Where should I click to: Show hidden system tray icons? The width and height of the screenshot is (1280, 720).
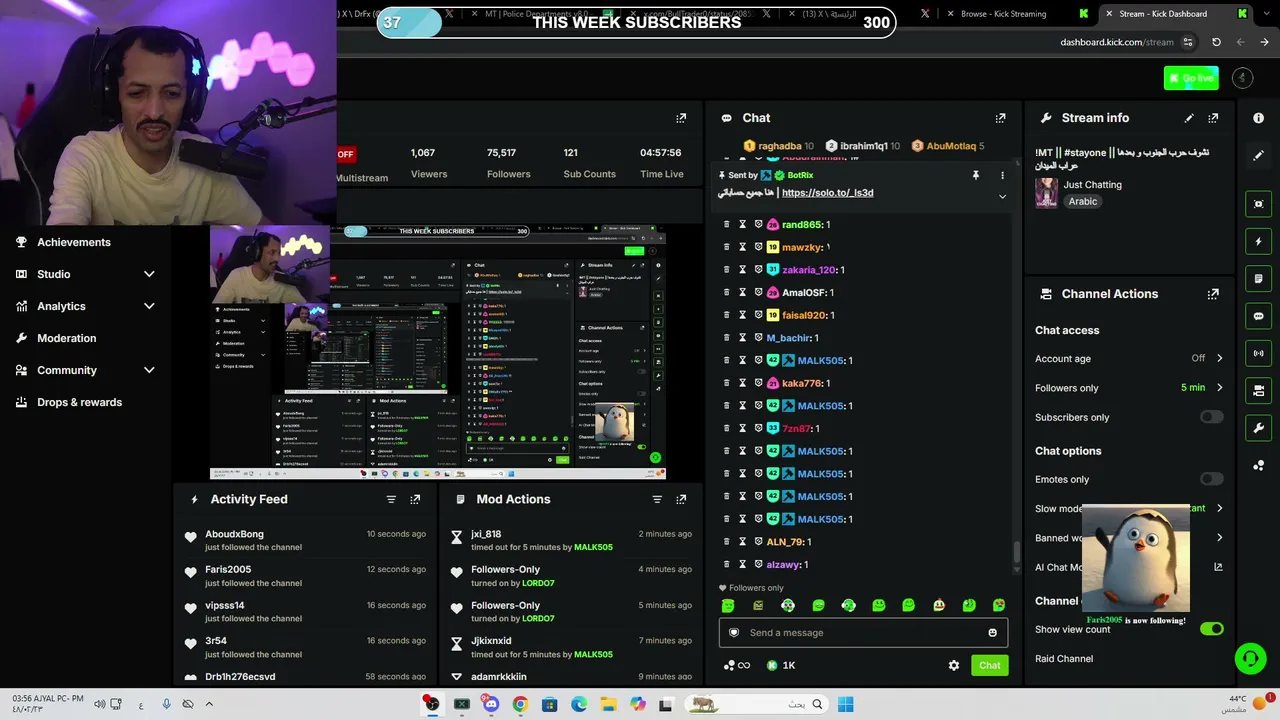coord(209,704)
